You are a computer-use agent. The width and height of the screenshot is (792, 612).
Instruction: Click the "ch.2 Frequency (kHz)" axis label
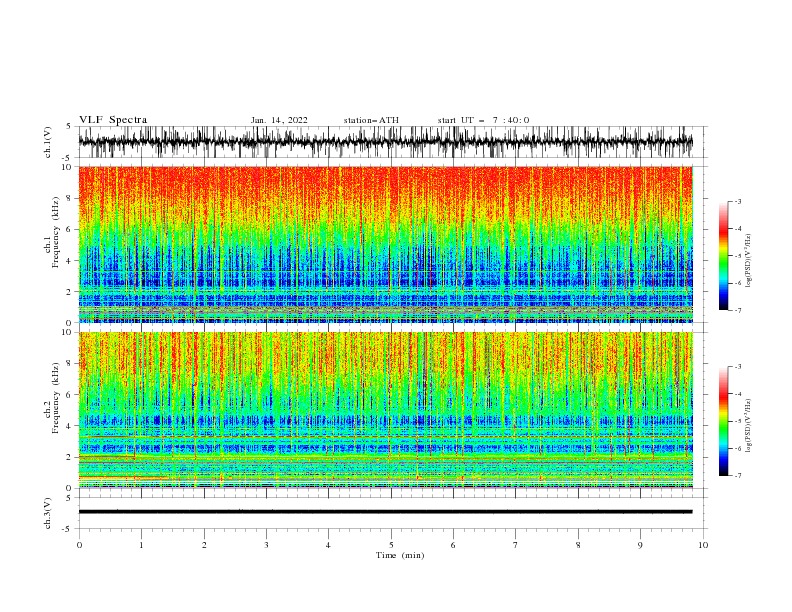click(x=52, y=398)
